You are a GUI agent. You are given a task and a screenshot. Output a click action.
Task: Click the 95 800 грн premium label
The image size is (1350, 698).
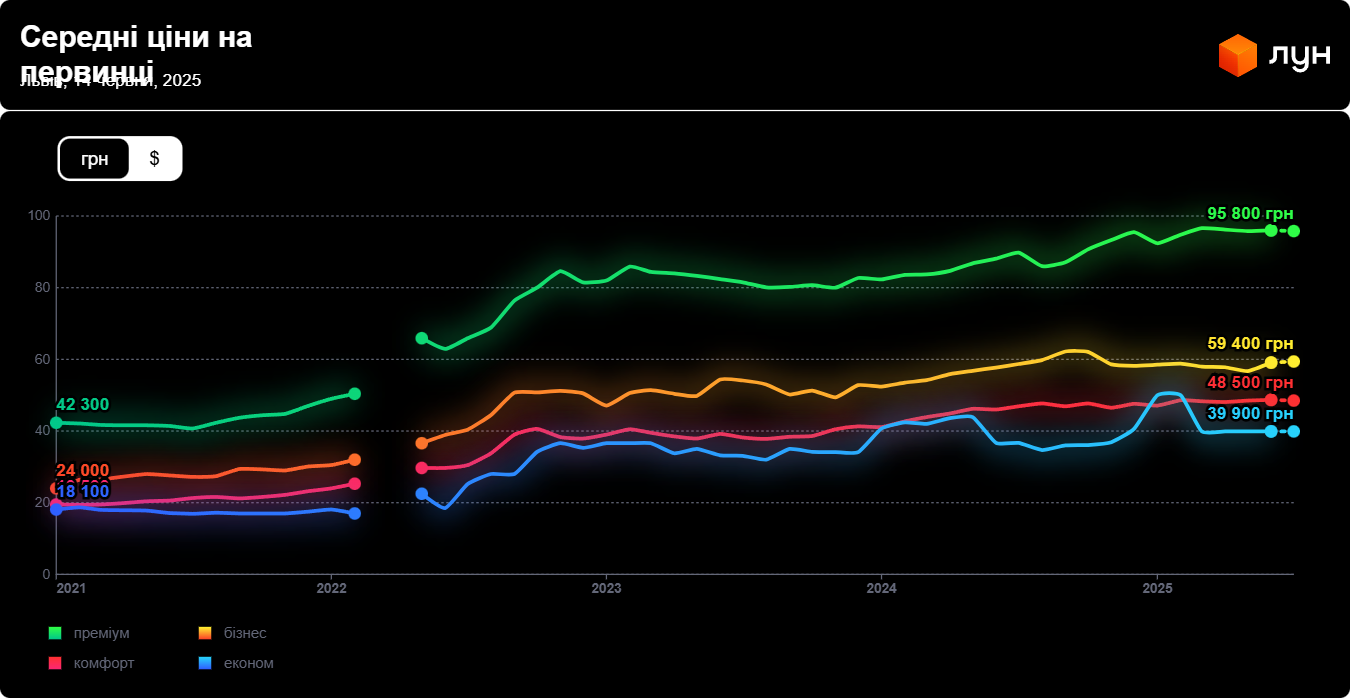[1250, 214]
